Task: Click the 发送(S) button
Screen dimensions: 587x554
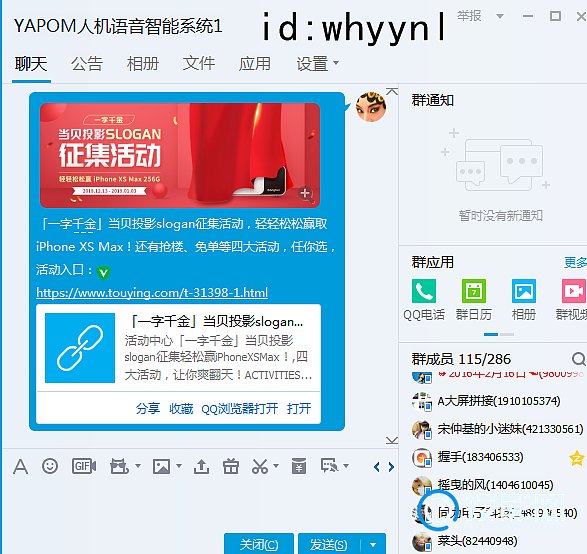Action: point(329,544)
